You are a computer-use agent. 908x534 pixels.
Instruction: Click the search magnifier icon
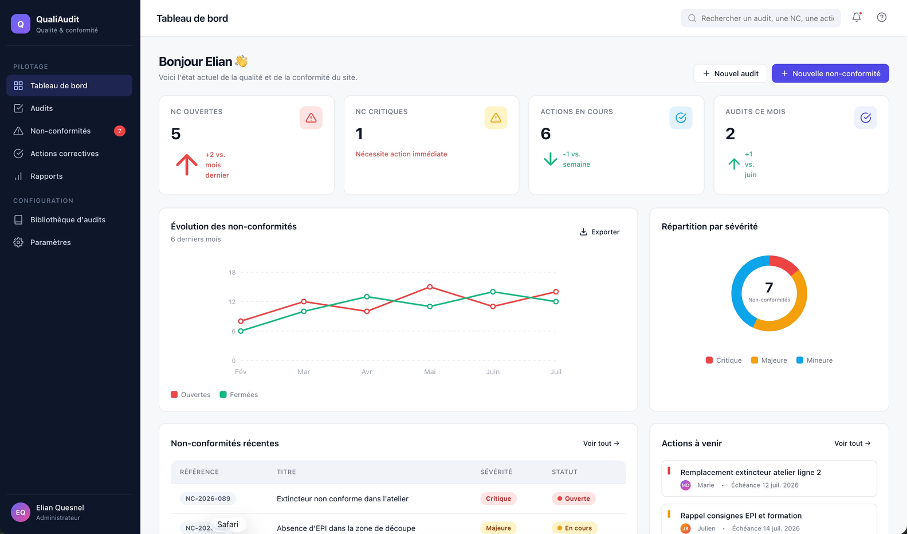pyautogui.click(x=691, y=18)
